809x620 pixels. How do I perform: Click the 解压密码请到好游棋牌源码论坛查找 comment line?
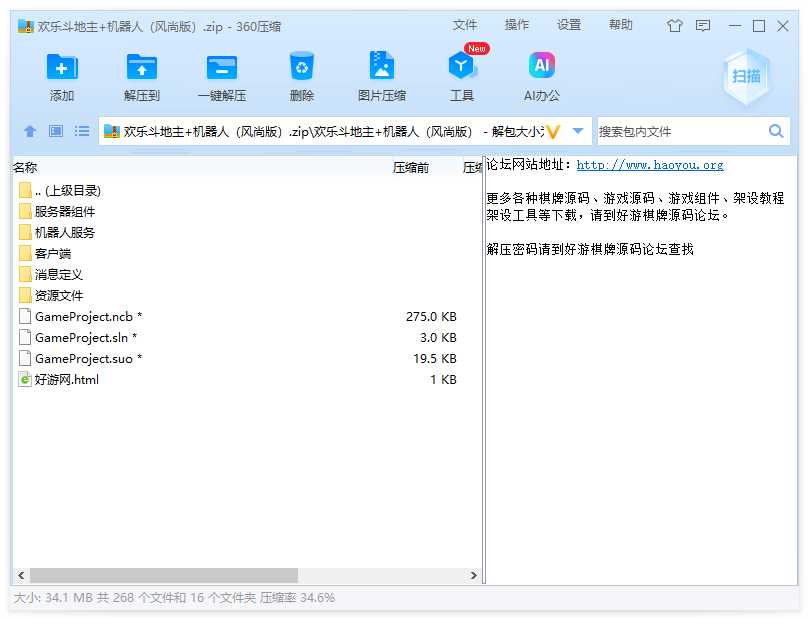(590, 250)
